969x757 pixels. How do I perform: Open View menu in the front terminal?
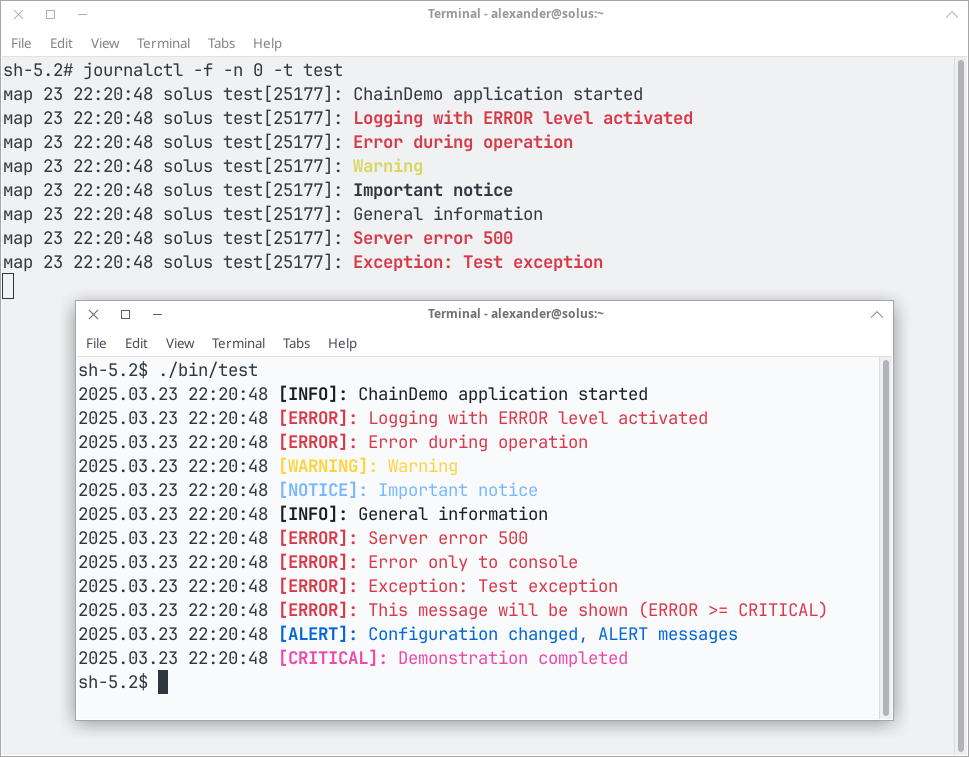coord(180,343)
